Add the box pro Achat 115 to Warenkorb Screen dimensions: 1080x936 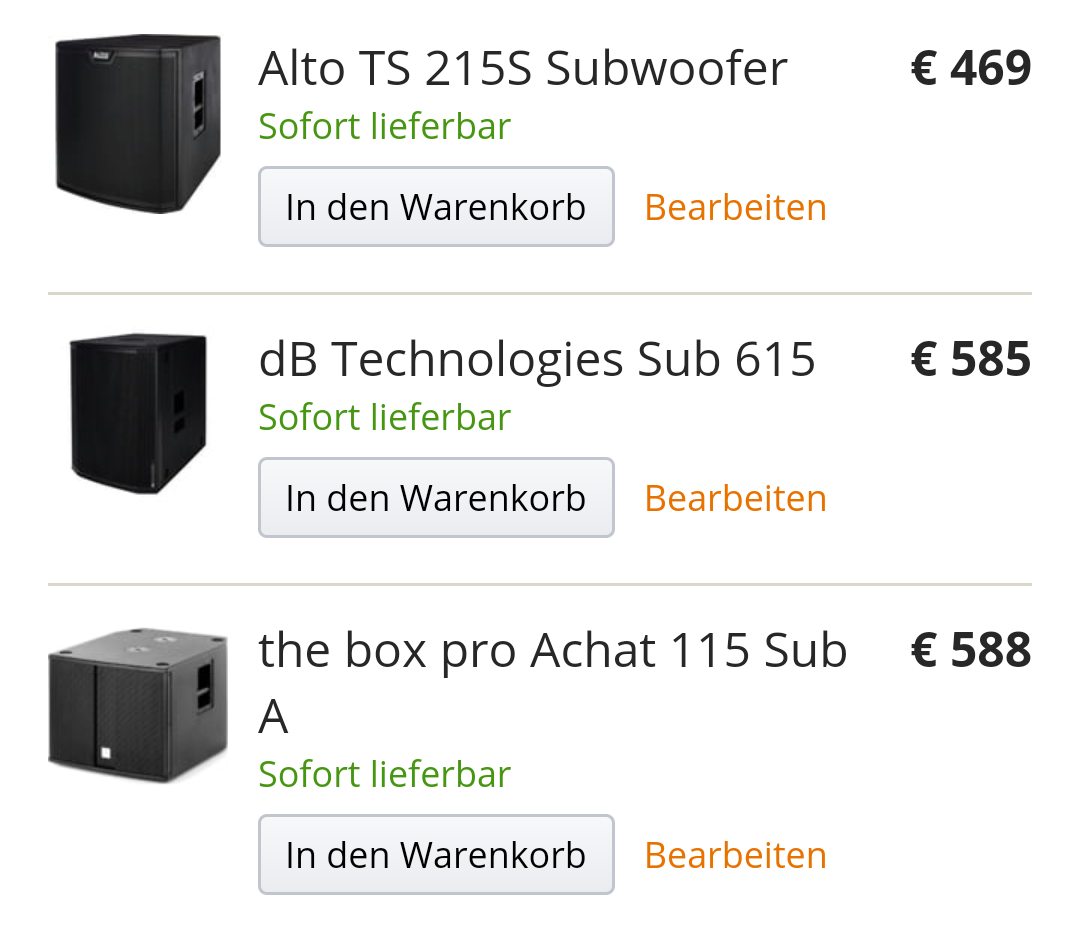[436, 855]
